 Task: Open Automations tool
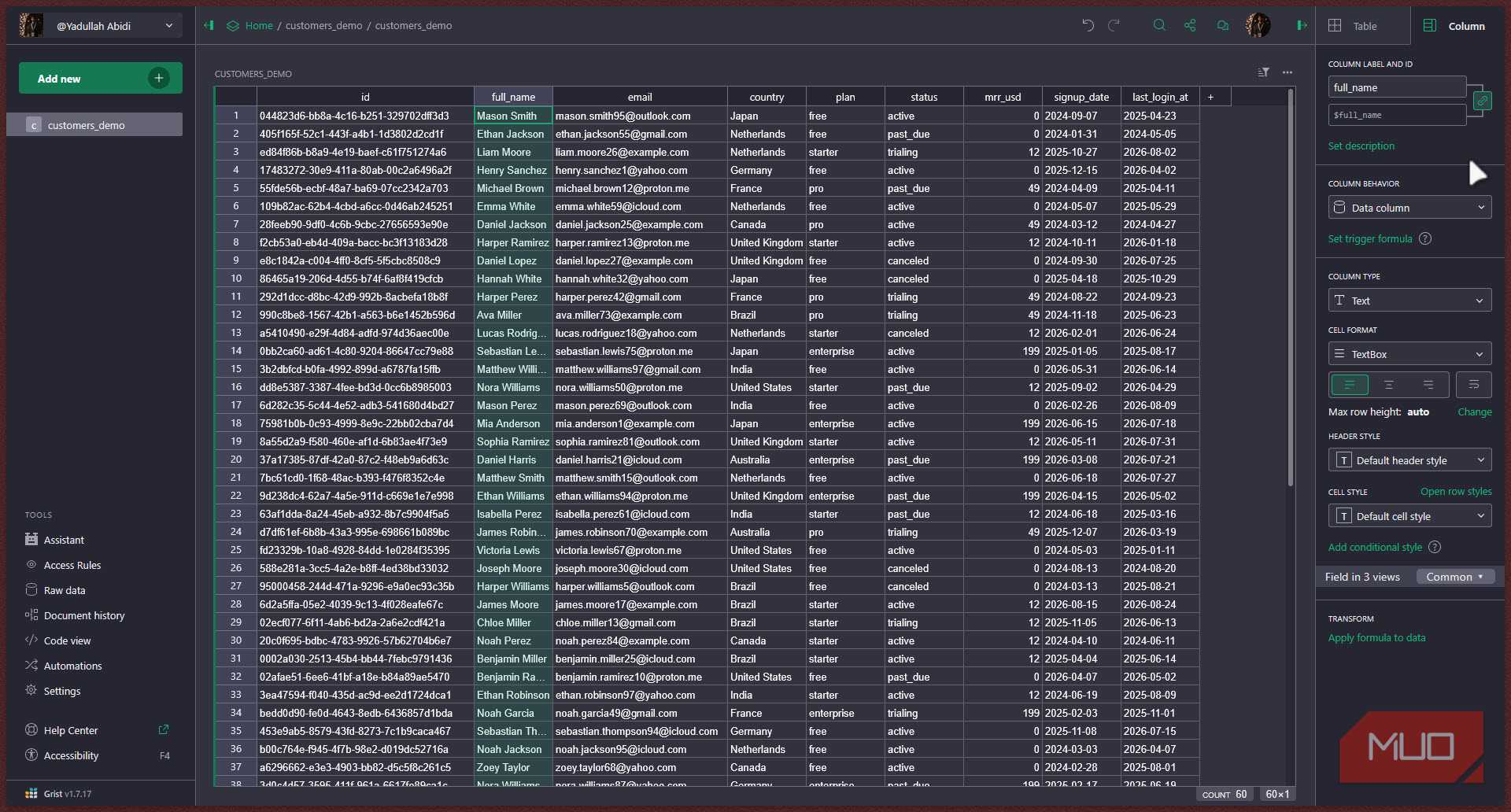(x=72, y=666)
